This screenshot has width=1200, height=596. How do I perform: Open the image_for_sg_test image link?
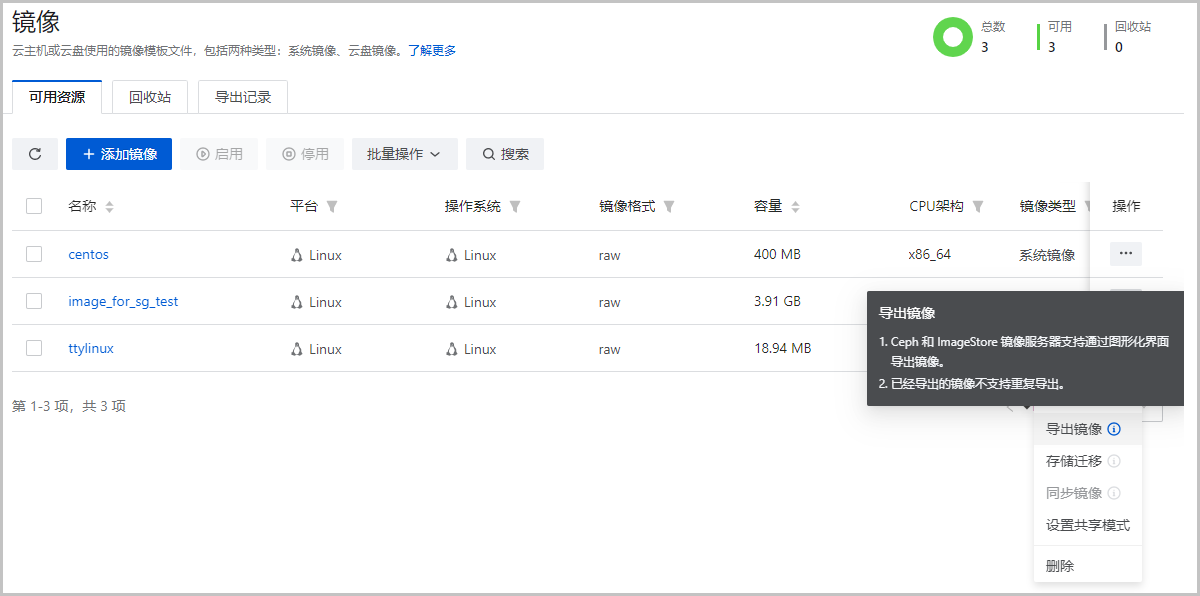[123, 301]
